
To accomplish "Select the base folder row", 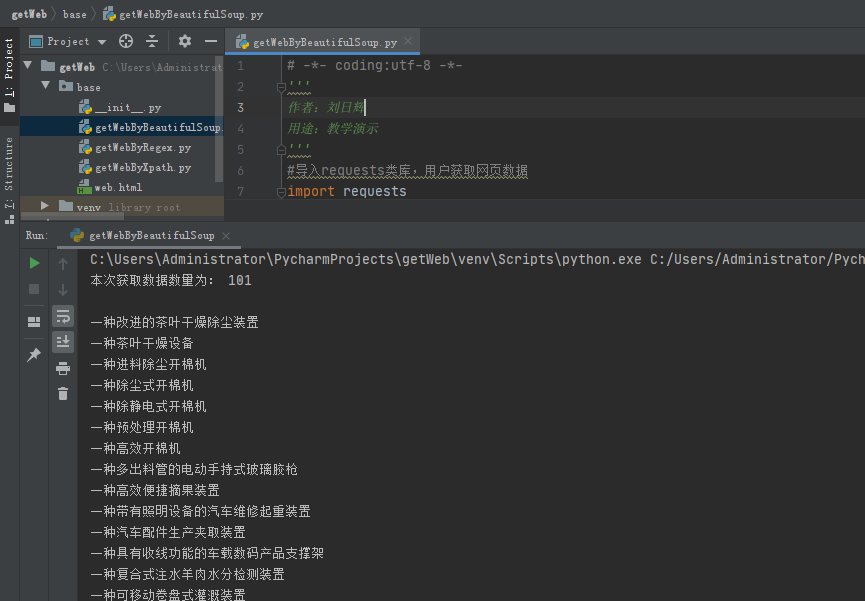I will click(x=121, y=87).
